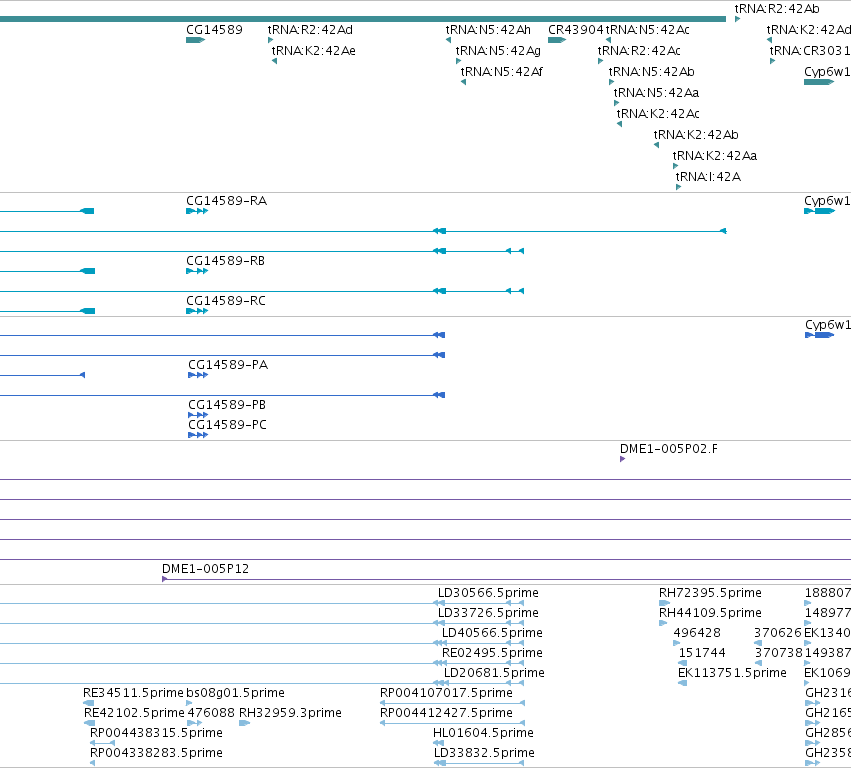Screen dimensions: 851x768
Task: Open the tRNA:N5:42Ac feature label
Action: point(647,30)
